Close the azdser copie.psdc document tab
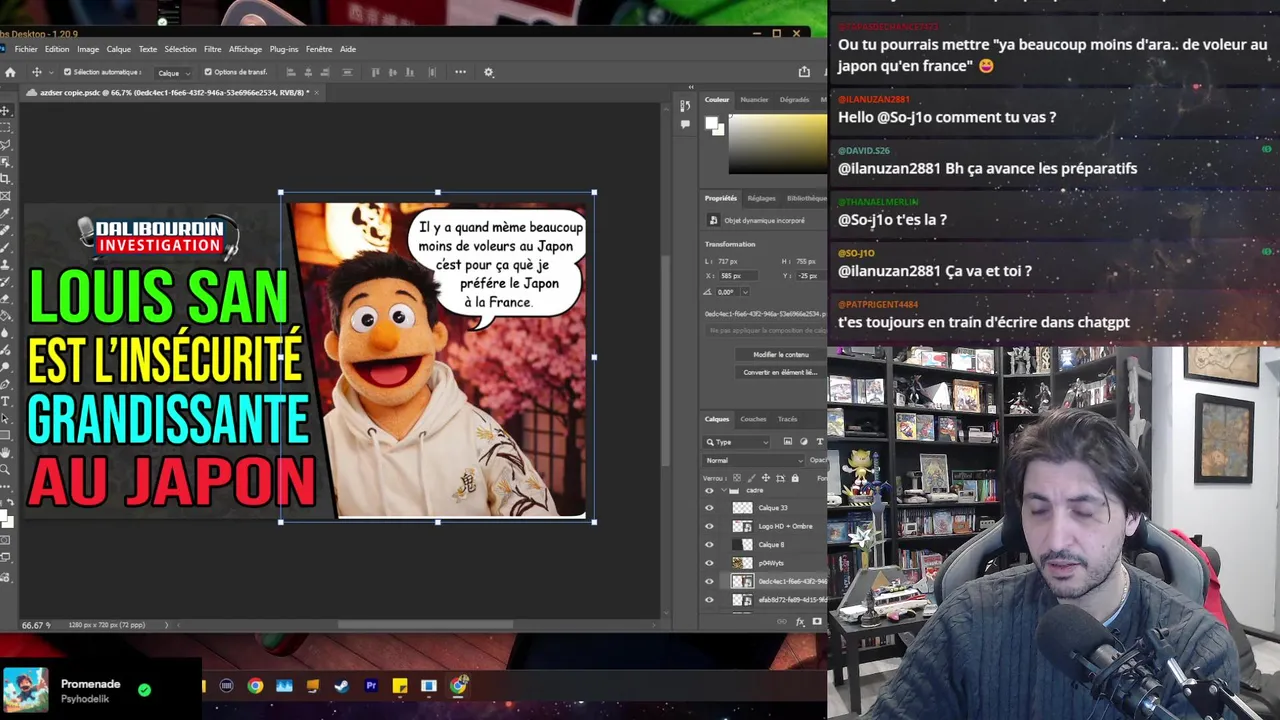The image size is (1280, 720). pyautogui.click(x=316, y=92)
